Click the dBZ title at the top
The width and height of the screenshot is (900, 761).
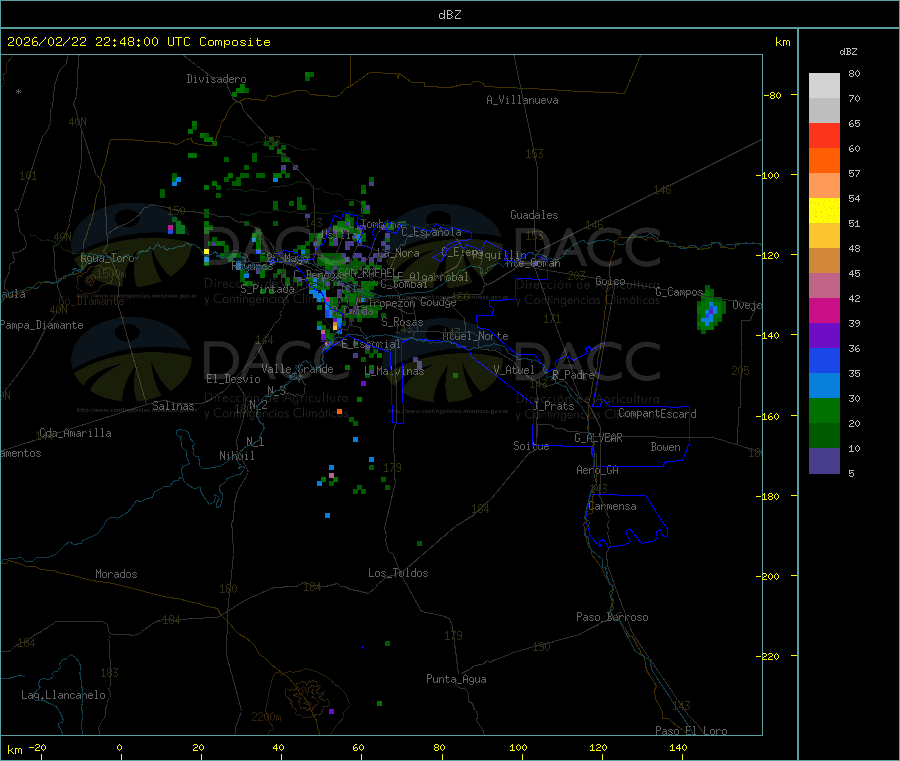(449, 15)
